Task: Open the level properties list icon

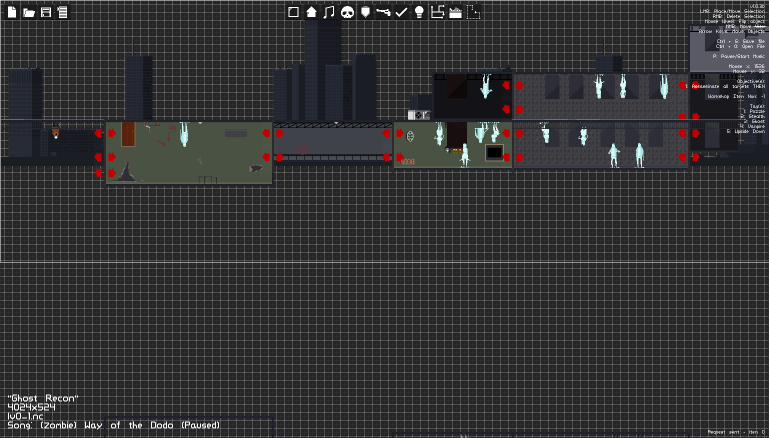Action: 62,12
